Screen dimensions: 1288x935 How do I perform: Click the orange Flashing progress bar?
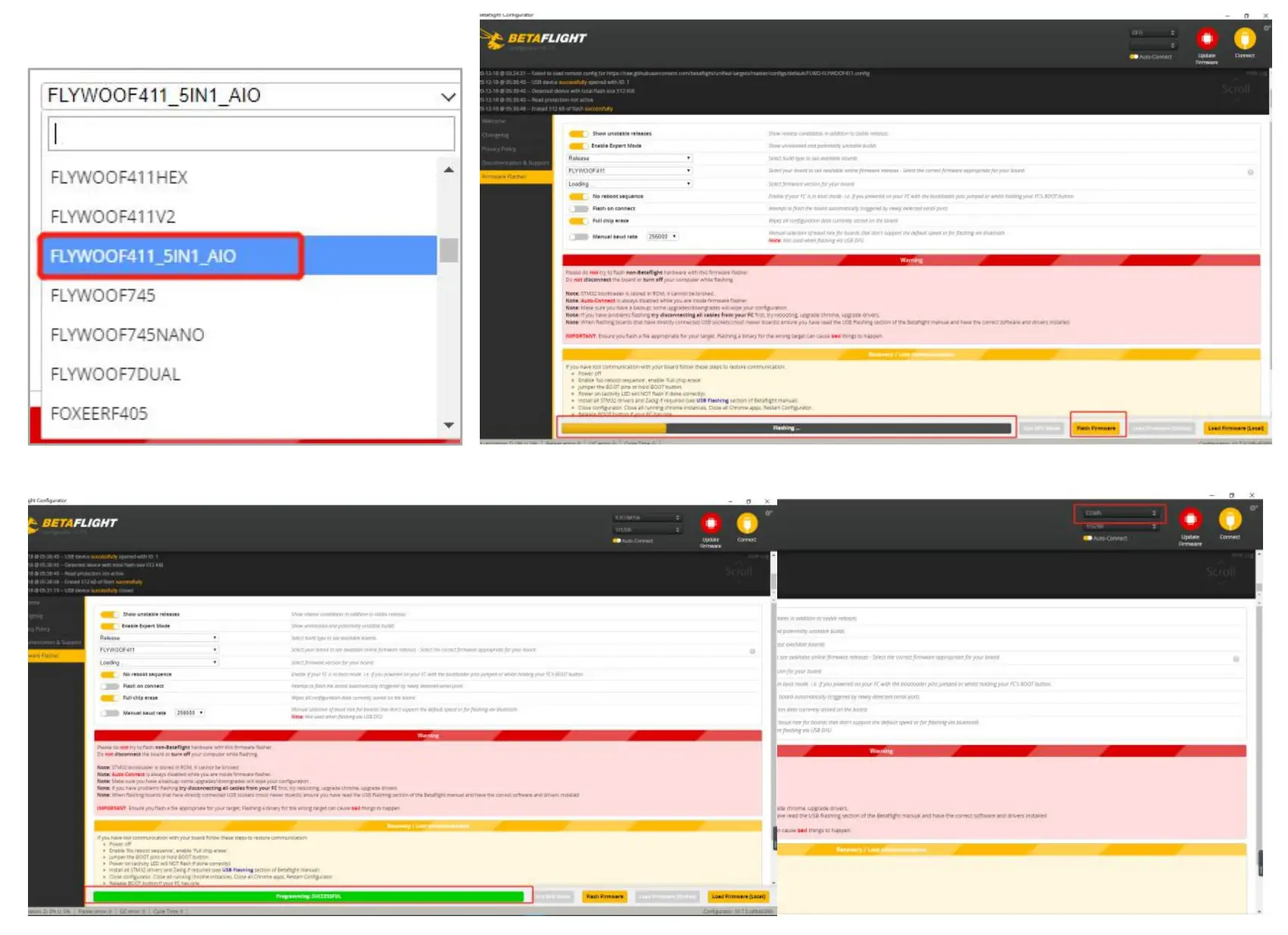[786, 429]
